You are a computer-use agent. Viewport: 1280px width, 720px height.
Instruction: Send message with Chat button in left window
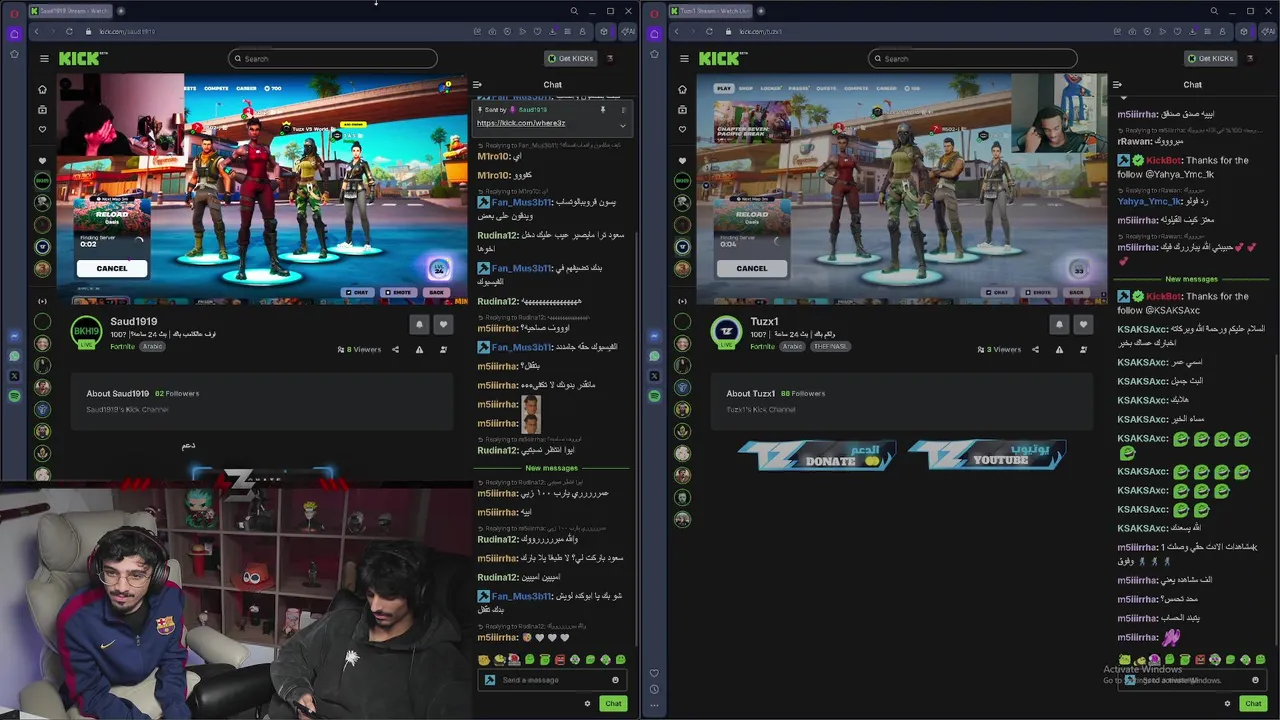[613, 703]
